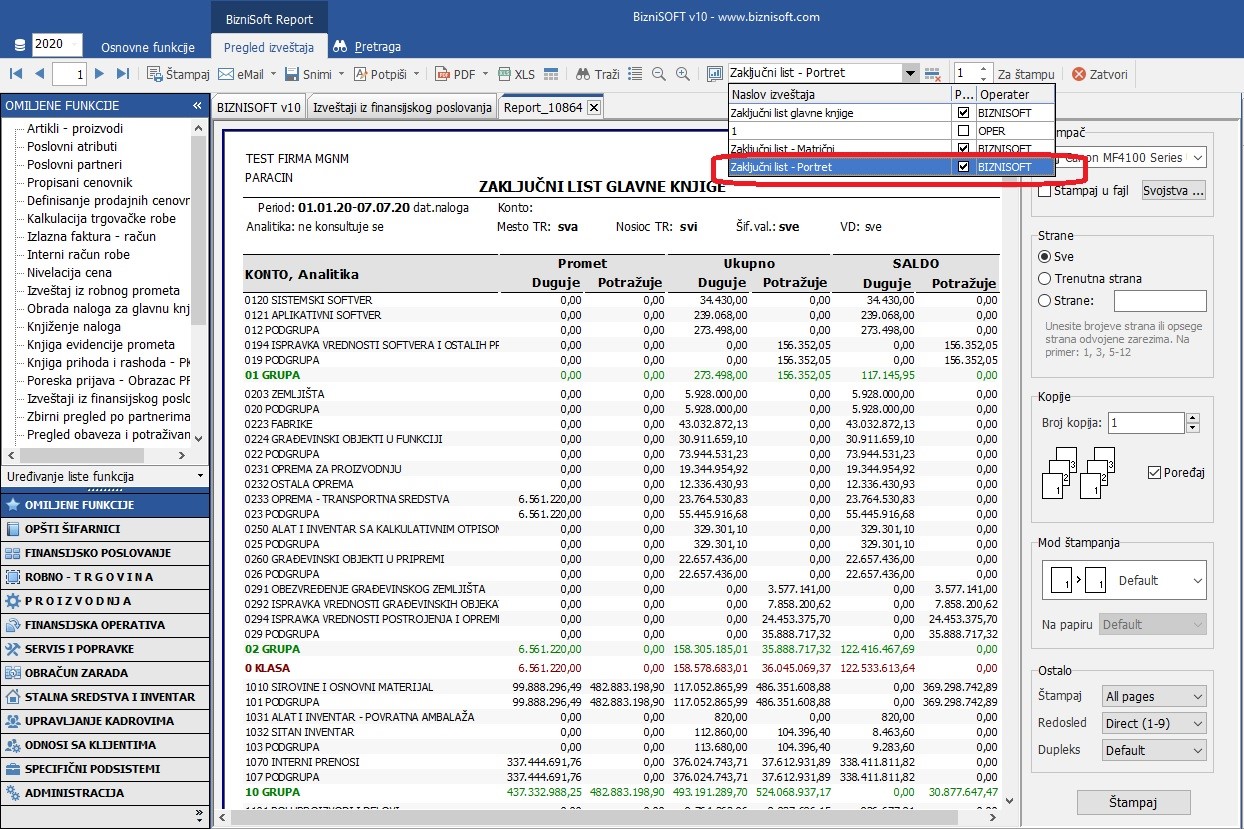Go to next report page
1244x829 pixels.
99,74
